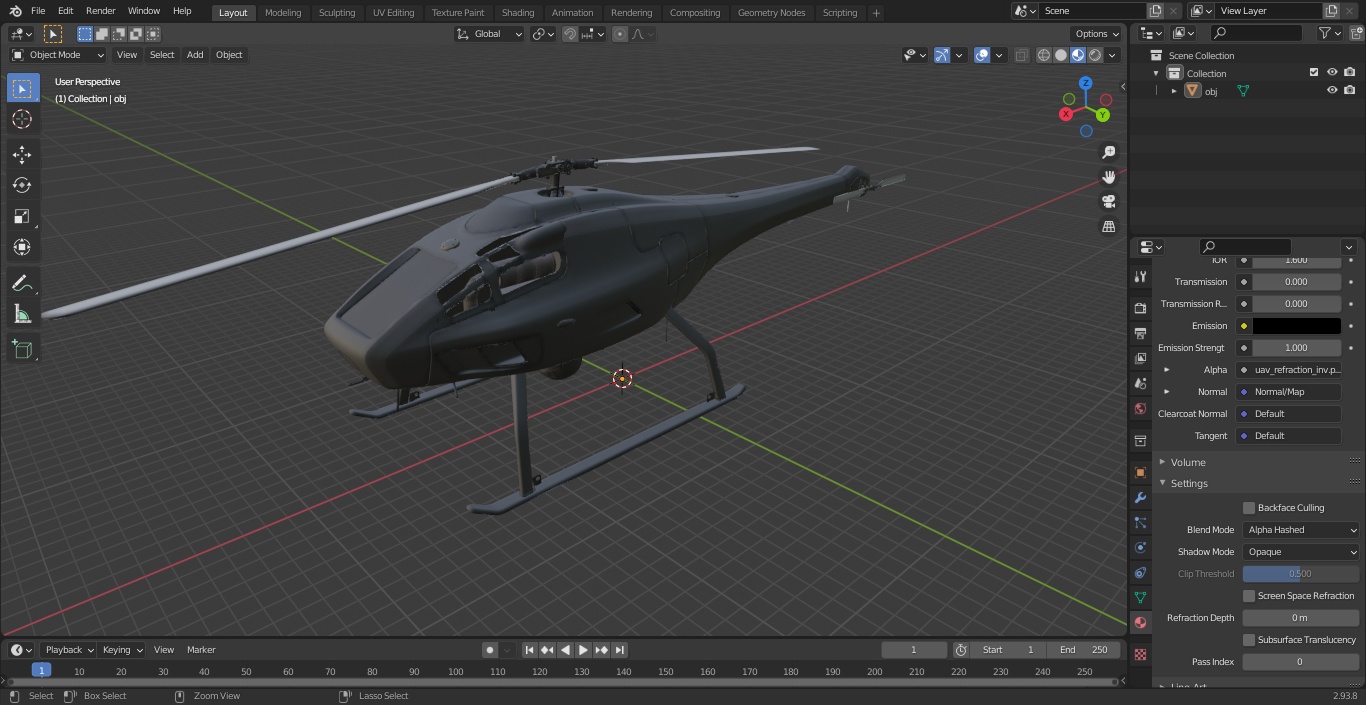Click the zoom viewport magnifier icon

click(x=1108, y=152)
